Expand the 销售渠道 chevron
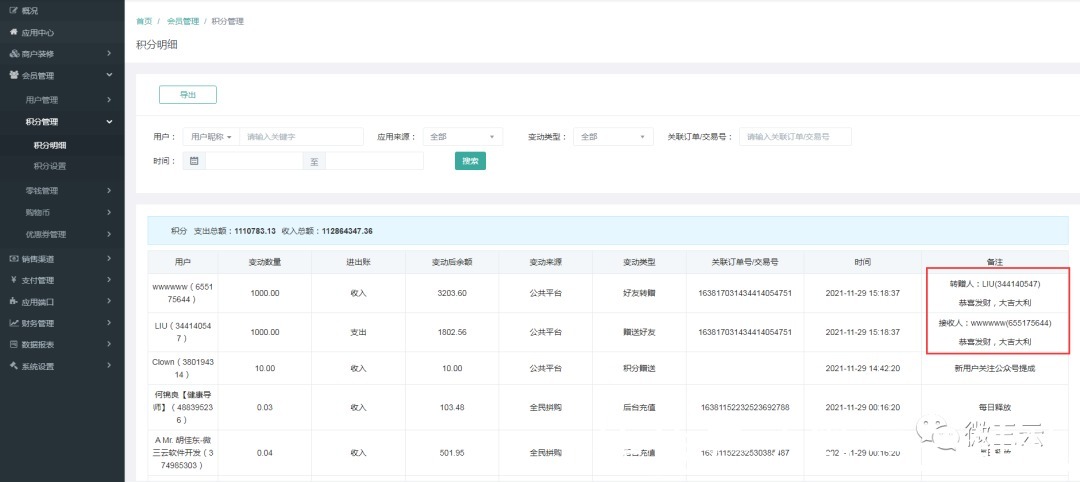This screenshot has height=482, width=1080. (x=109, y=259)
